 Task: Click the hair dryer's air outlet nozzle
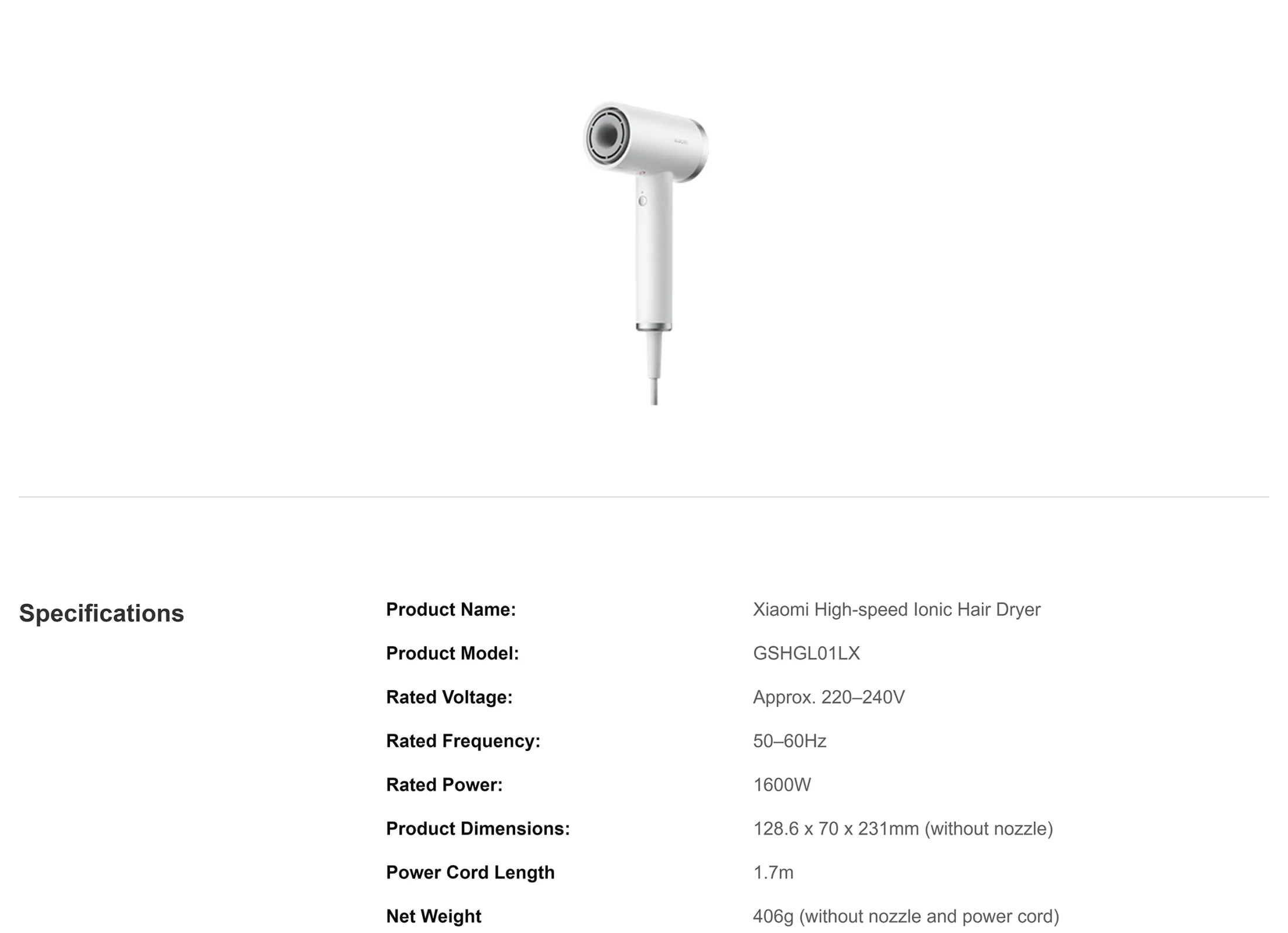[608, 137]
